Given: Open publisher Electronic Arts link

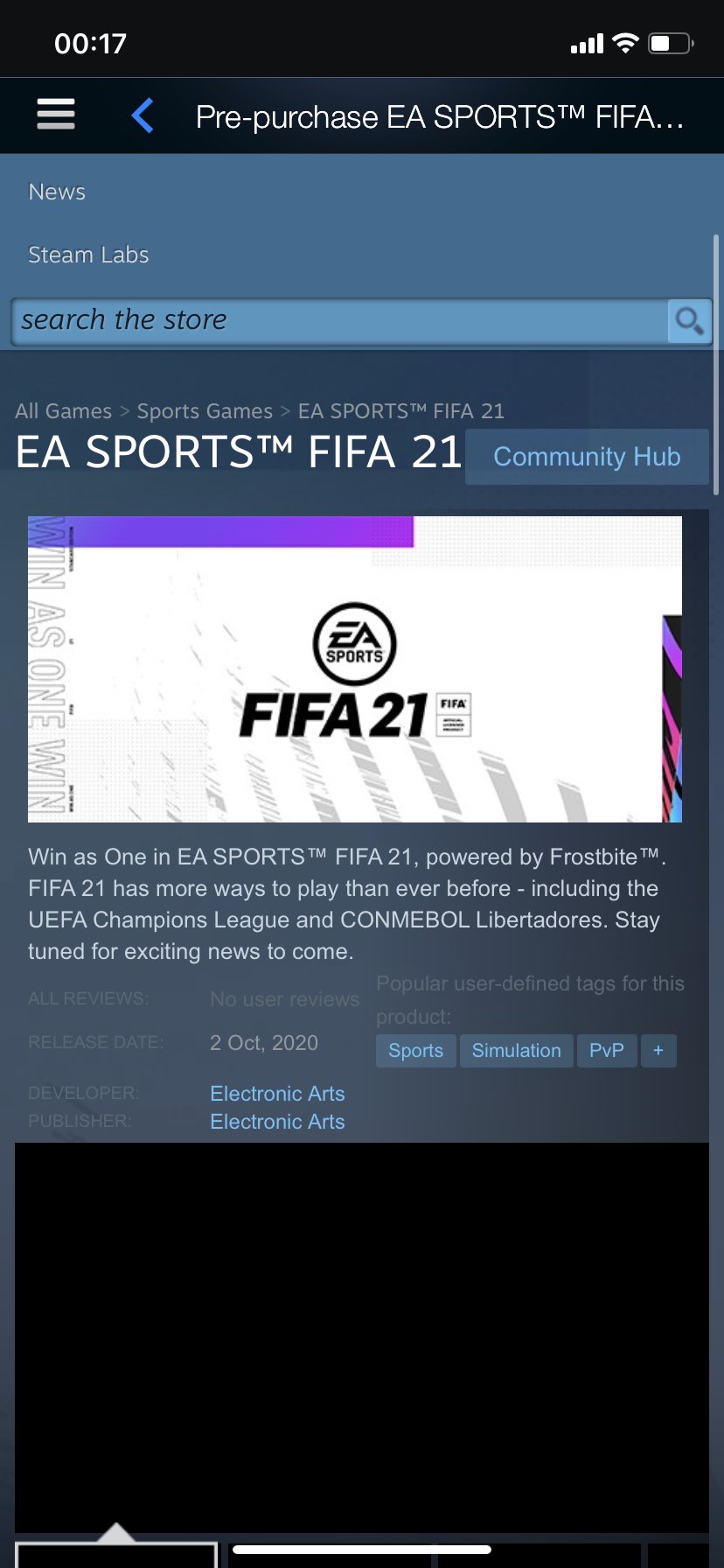Looking at the screenshot, I should [277, 1121].
